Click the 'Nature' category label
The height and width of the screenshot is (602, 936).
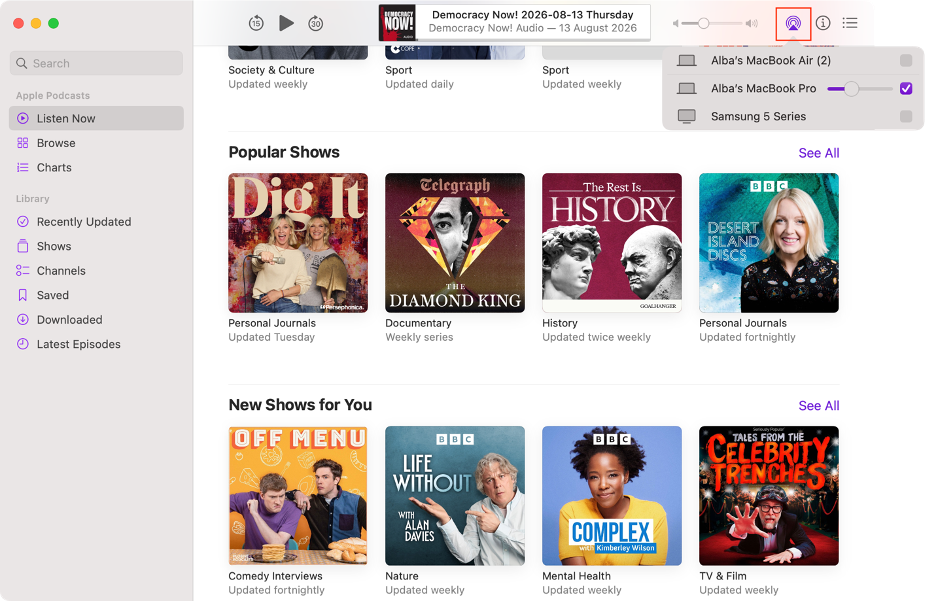[402, 576]
